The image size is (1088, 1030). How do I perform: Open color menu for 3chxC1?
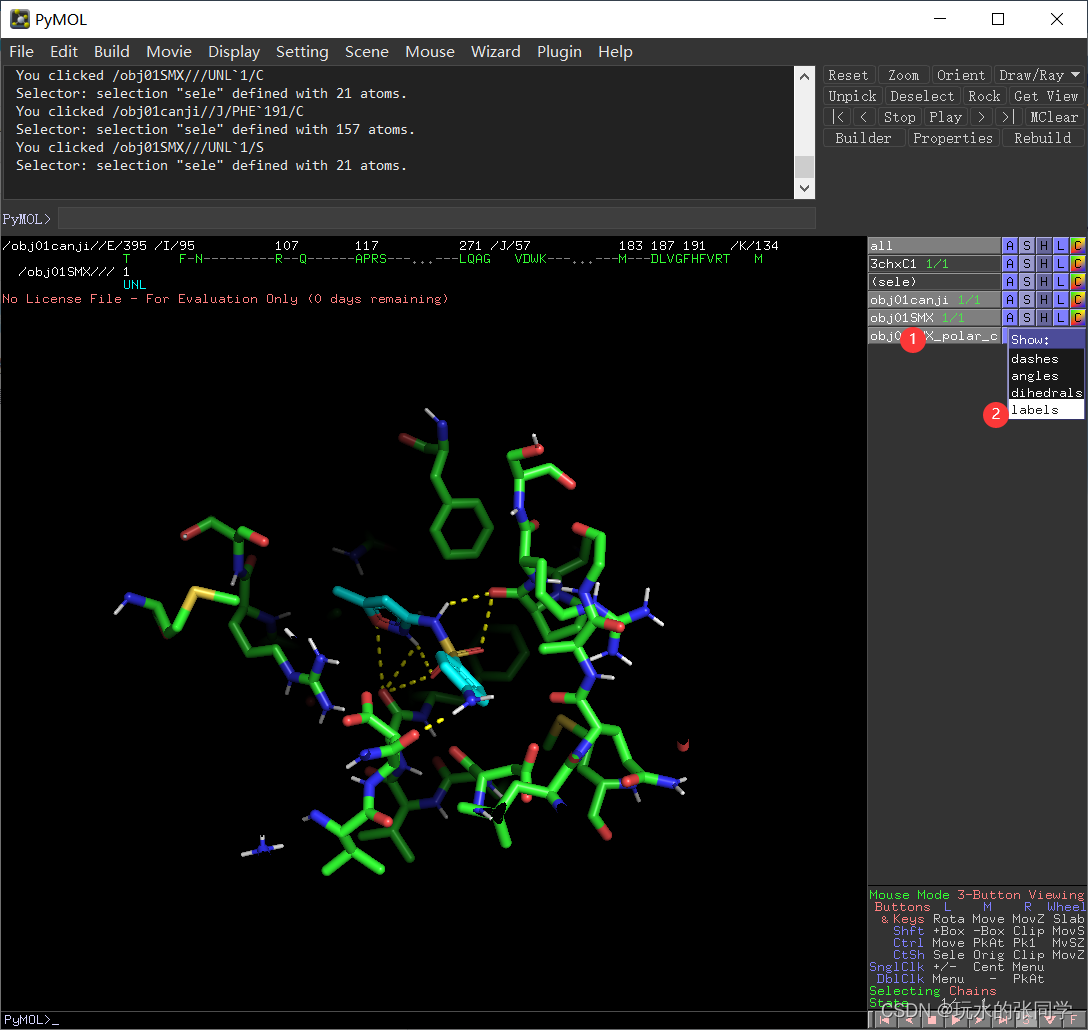[1077, 264]
